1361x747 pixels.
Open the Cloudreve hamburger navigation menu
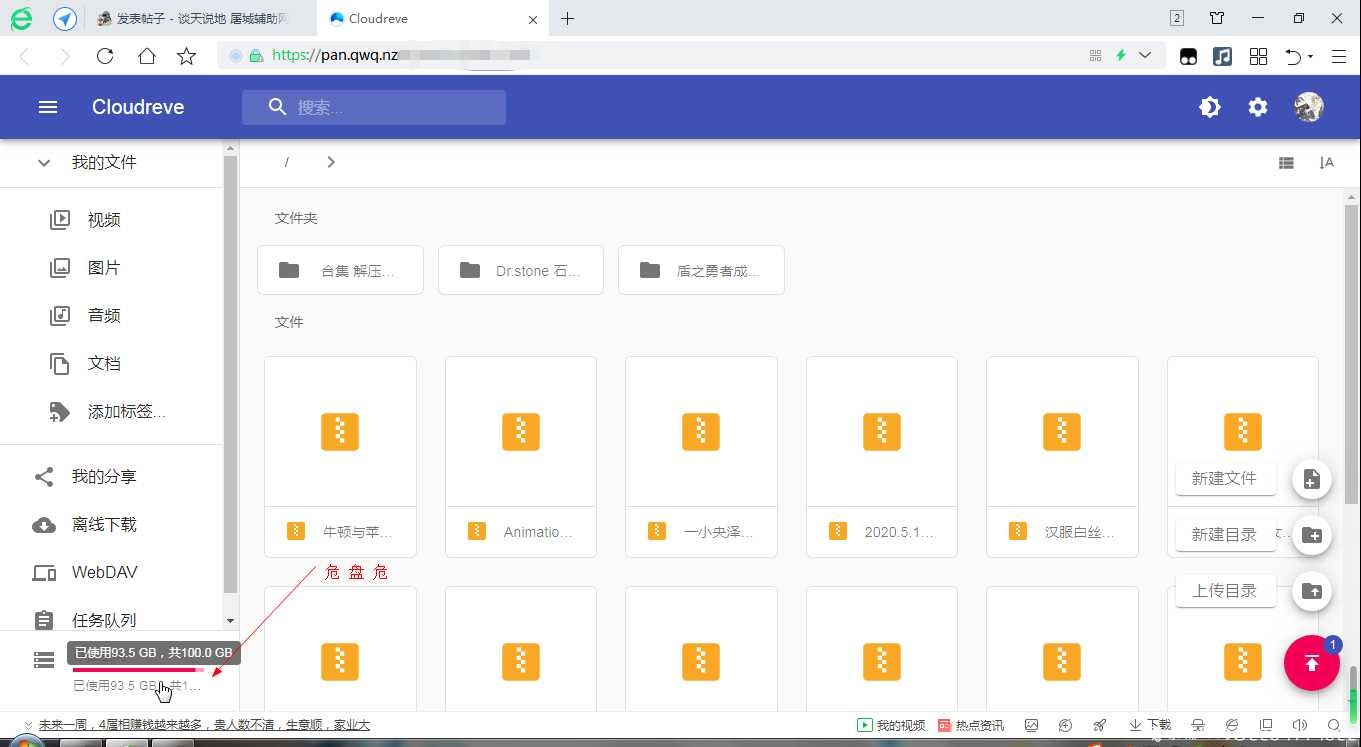click(x=48, y=107)
